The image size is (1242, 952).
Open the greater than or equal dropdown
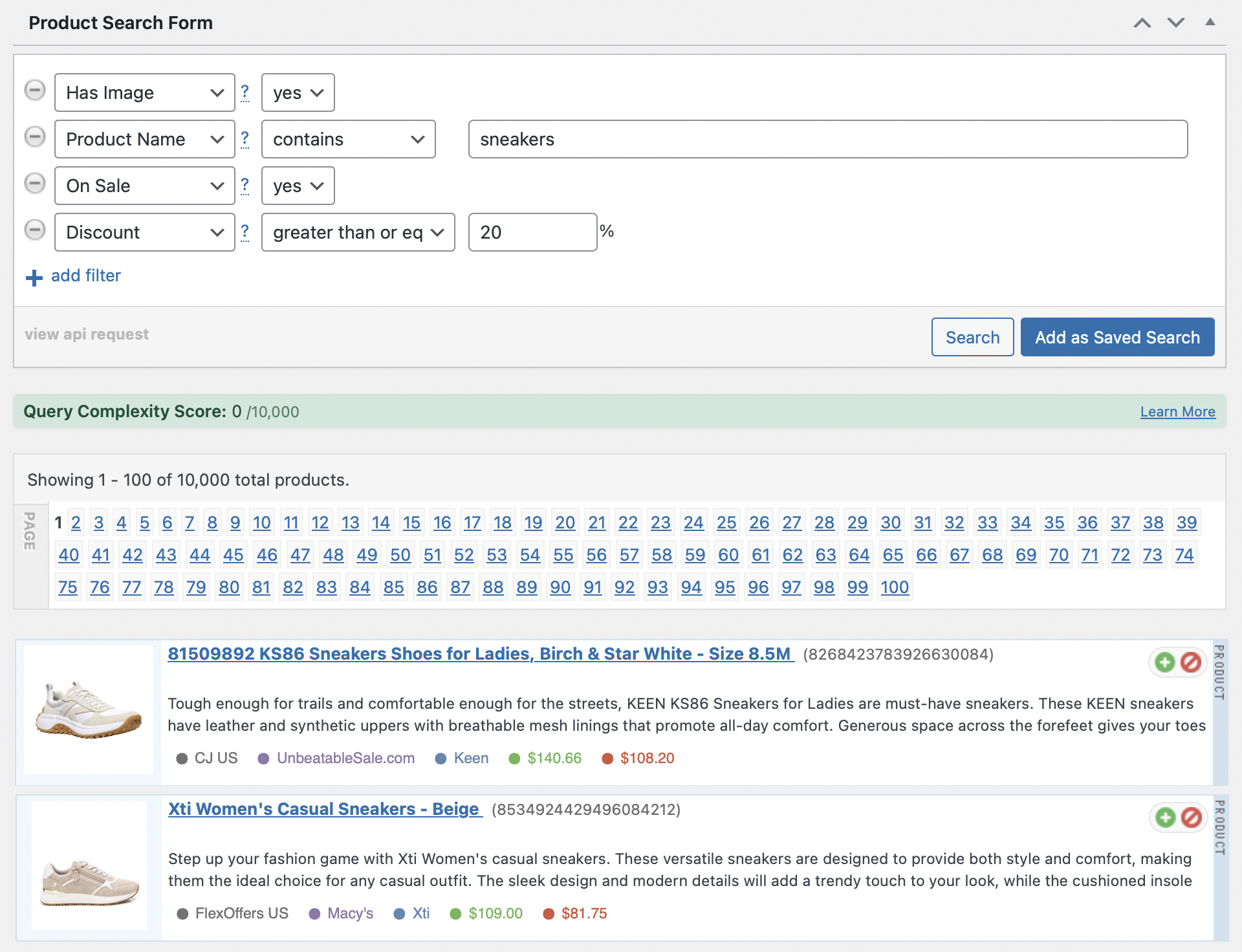[x=358, y=233]
